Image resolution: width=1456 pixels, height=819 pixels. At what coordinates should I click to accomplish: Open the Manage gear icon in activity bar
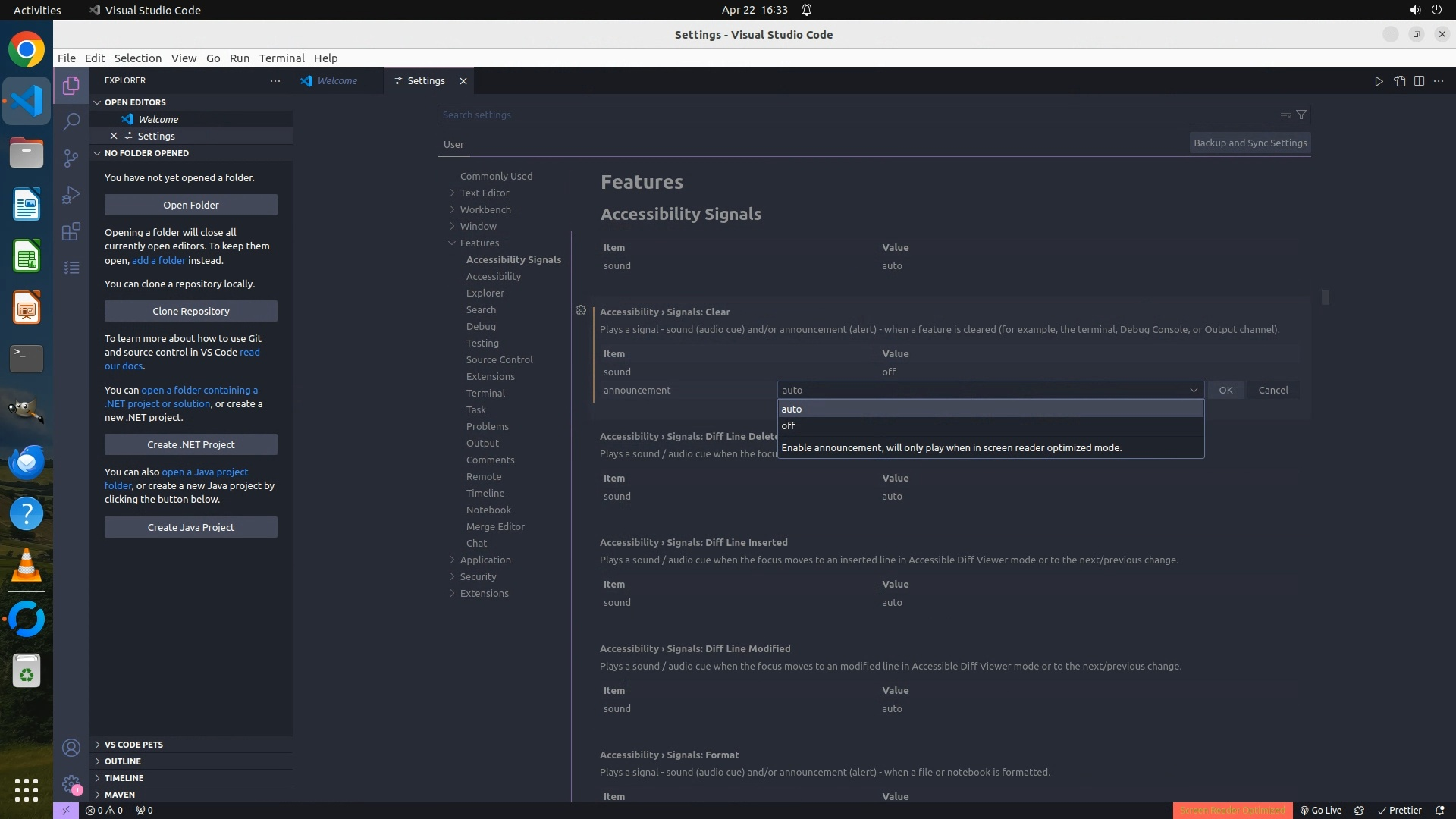(x=71, y=784)
